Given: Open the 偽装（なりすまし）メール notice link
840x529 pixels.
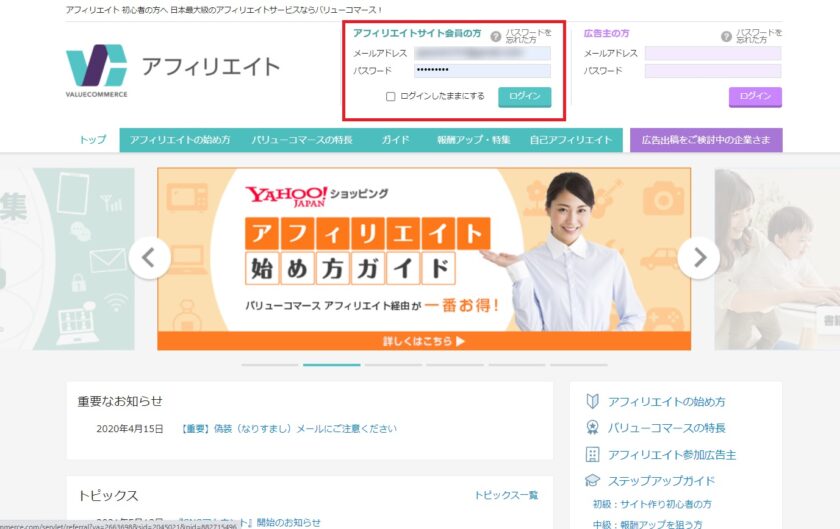Looking at the screenshot, I should point(289,429).
